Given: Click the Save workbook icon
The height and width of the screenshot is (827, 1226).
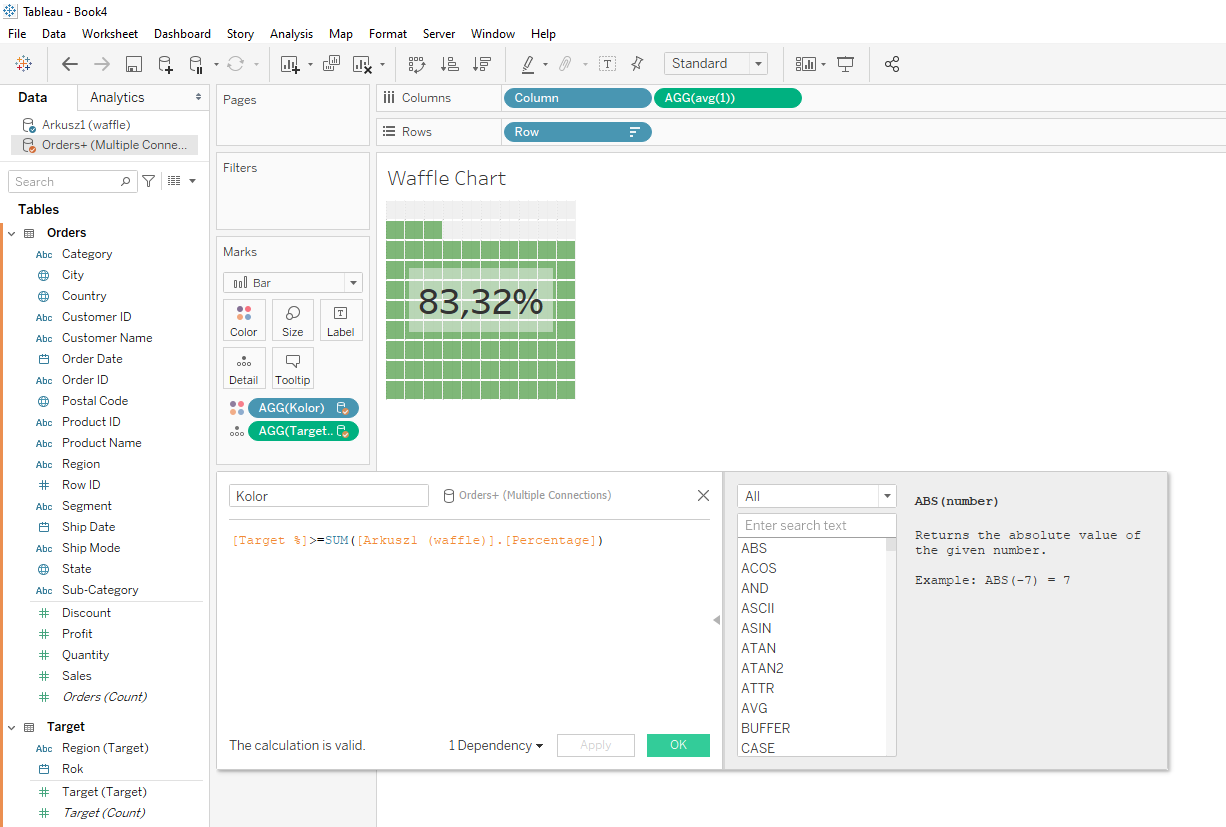Looking at the screenshot, I should [133, 64].
